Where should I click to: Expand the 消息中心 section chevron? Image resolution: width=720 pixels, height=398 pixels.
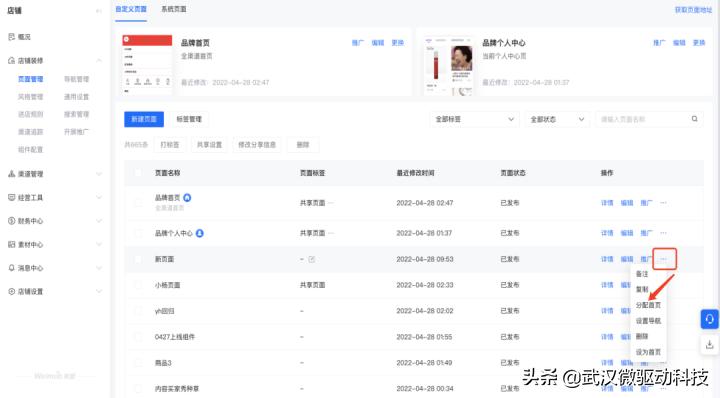pos(99,268)
